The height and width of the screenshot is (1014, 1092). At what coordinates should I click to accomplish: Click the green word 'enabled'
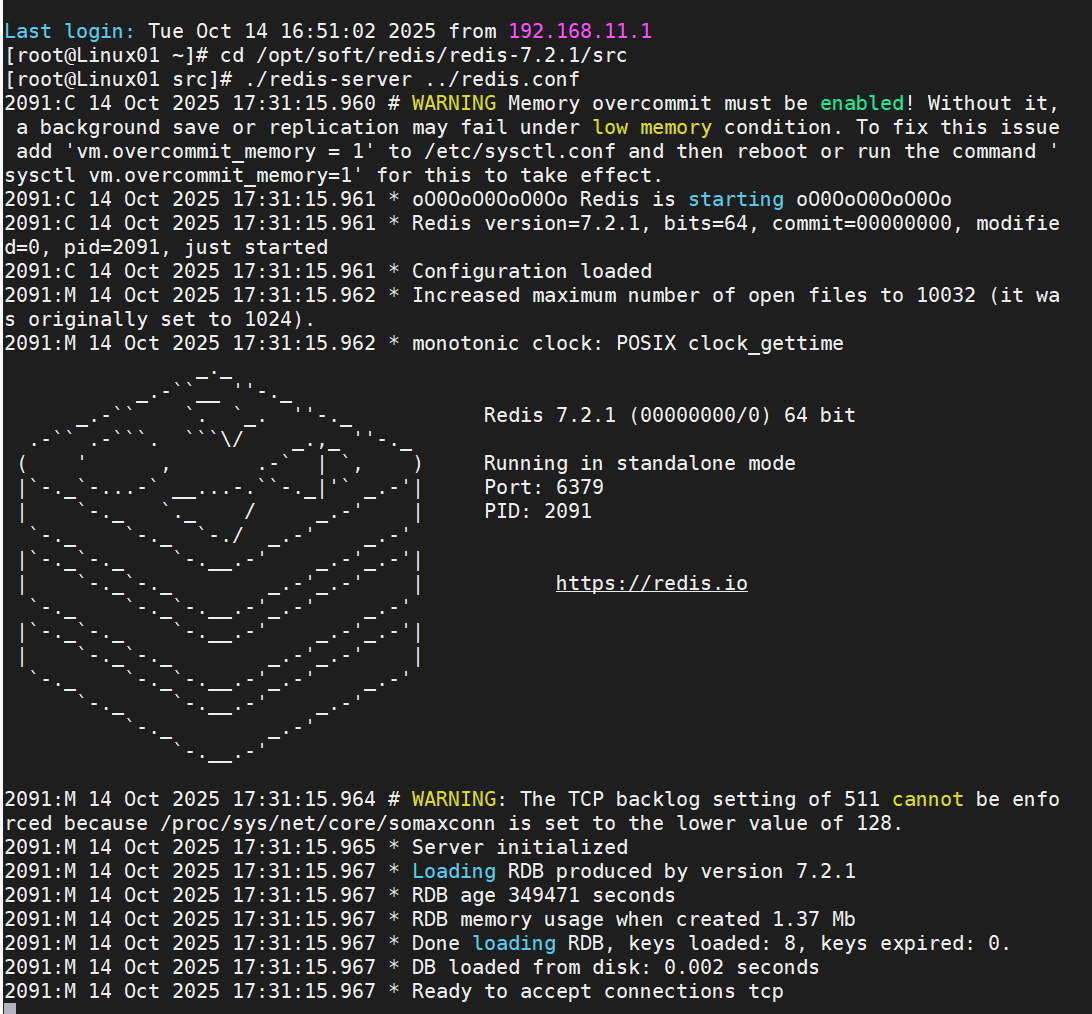pos(861,104)
